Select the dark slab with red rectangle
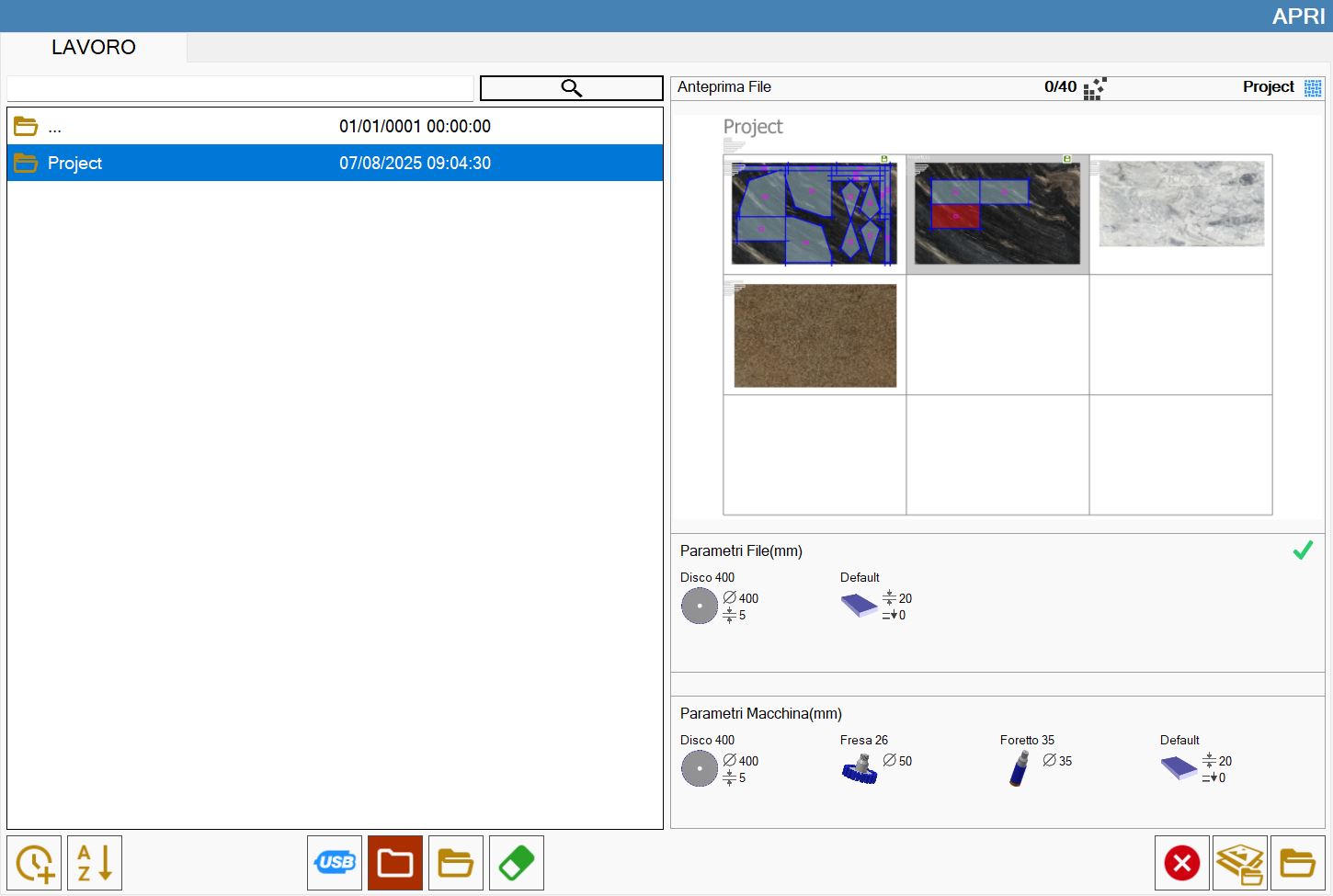 tap(997, 214)
